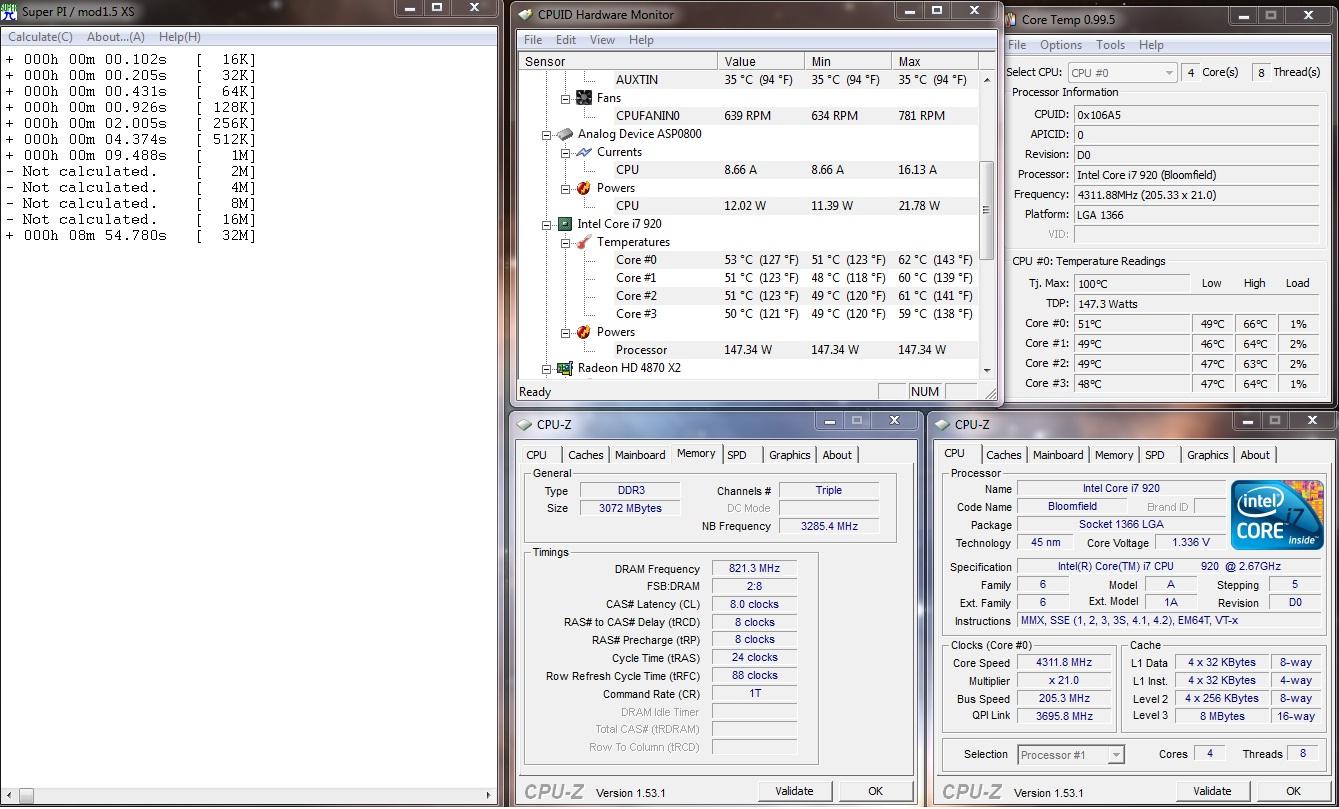
Task: Click the Radeon HD 4870 X2 card icon
Action: point(565,368)
